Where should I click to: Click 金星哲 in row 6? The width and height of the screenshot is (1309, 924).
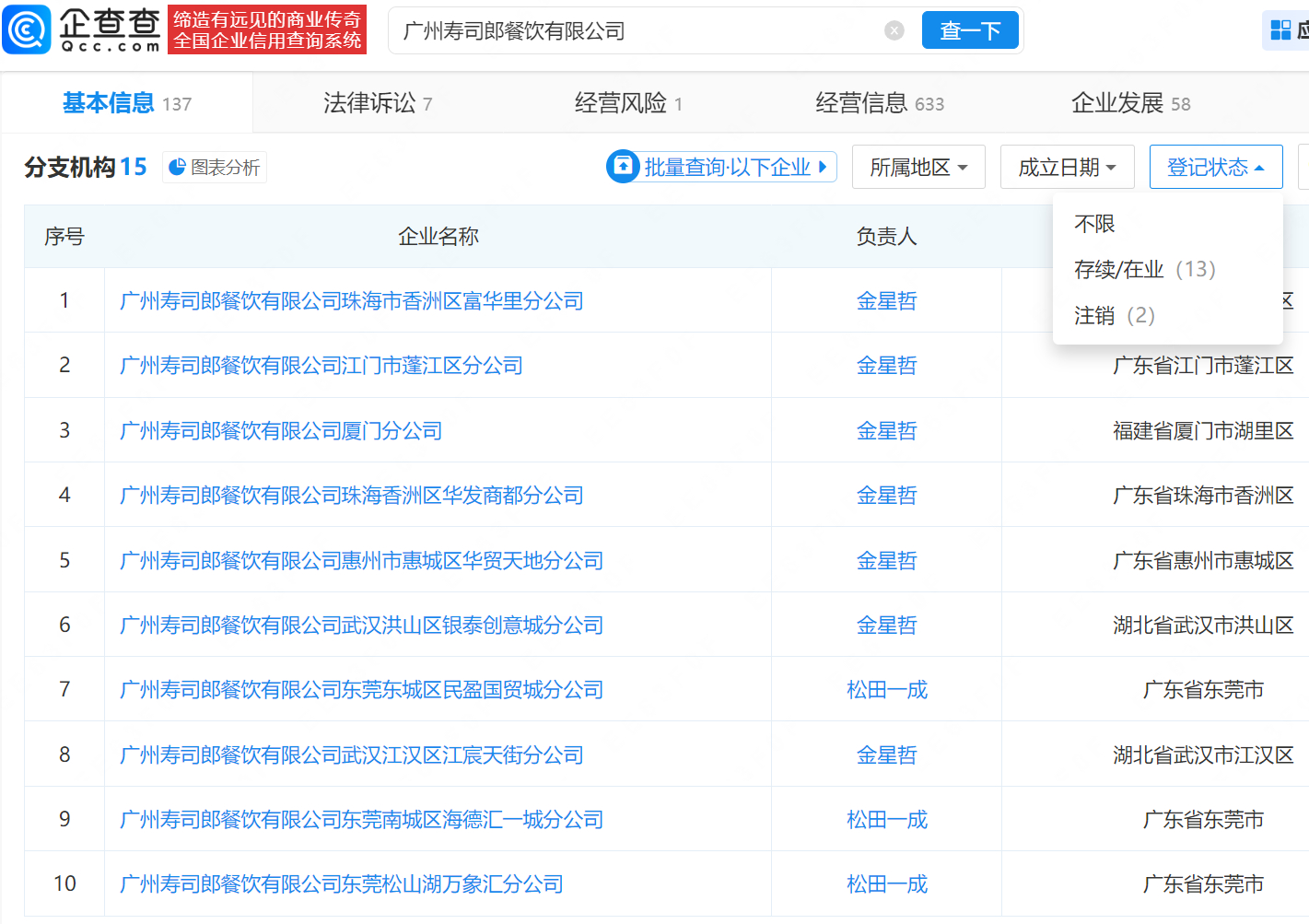coord(887,626)
